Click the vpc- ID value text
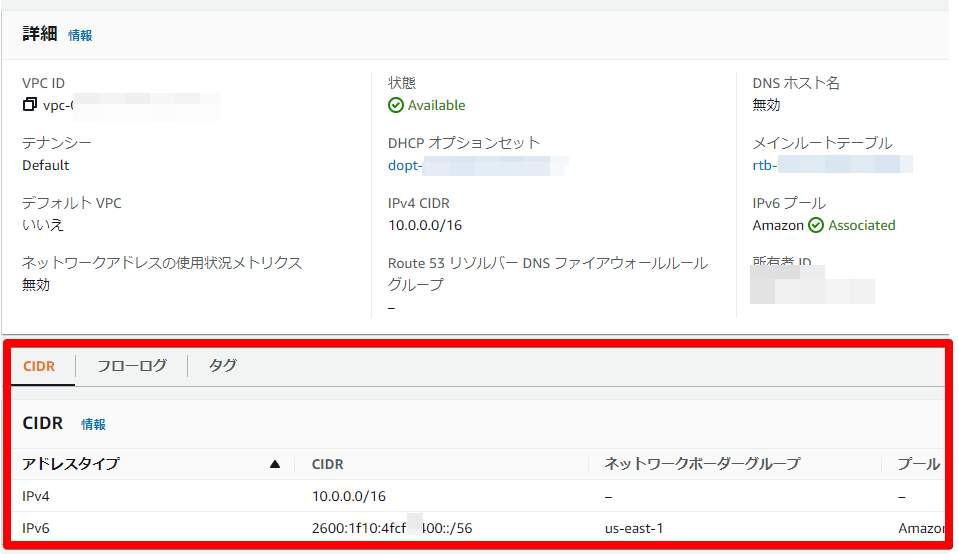Viewport: 958px width, 554px height. coord(59,106)
